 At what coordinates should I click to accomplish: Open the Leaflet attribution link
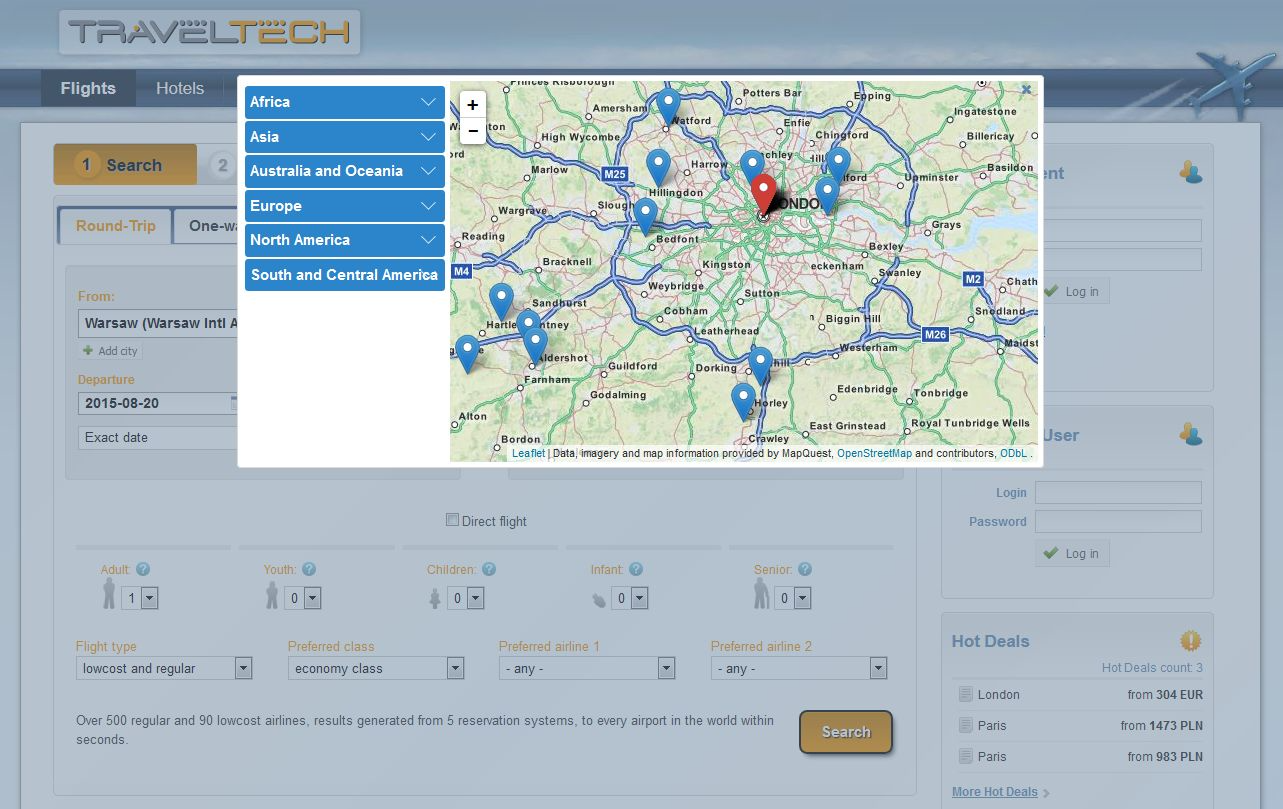[528, 453]
